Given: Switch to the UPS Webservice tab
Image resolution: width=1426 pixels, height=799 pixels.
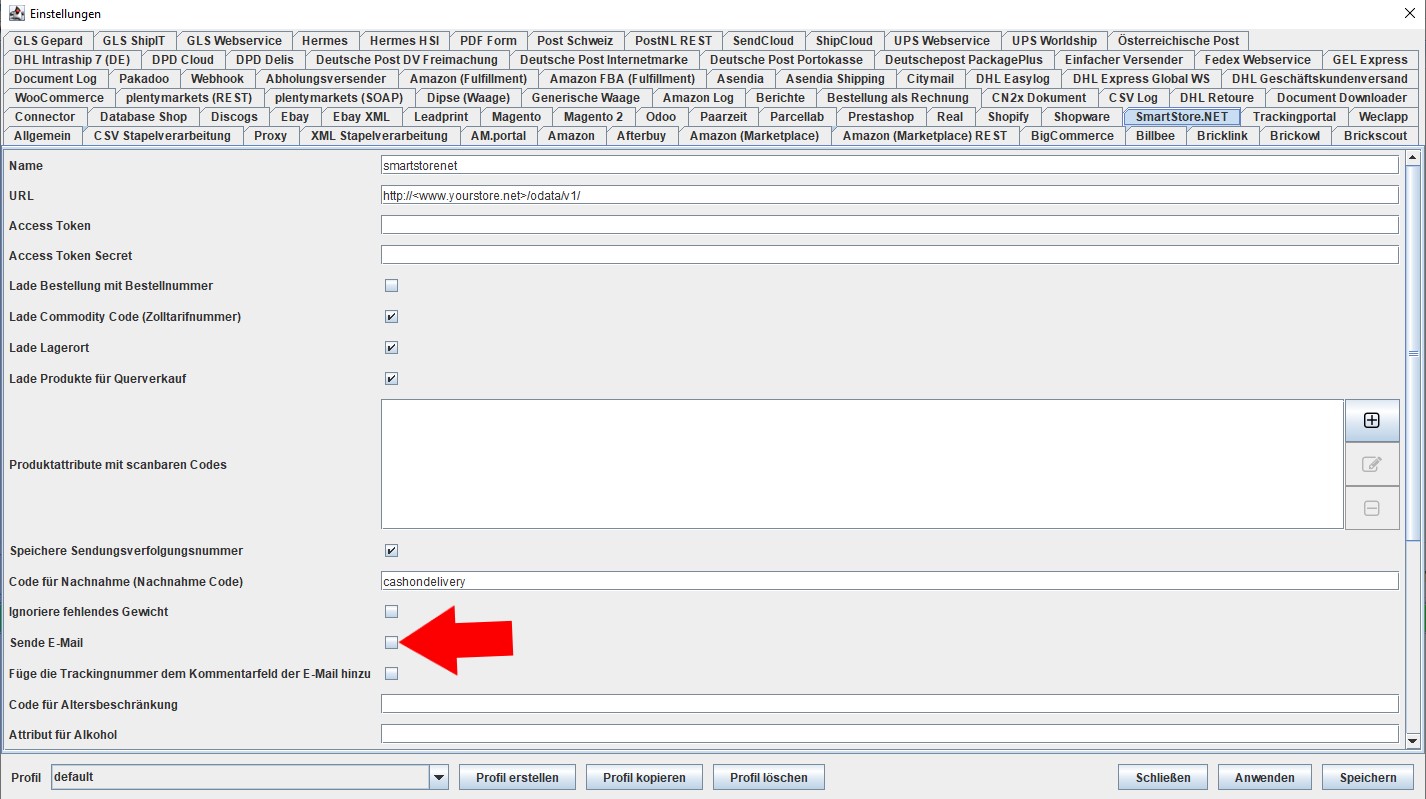Looking at the screenshot, I should (x=941, y=41).
